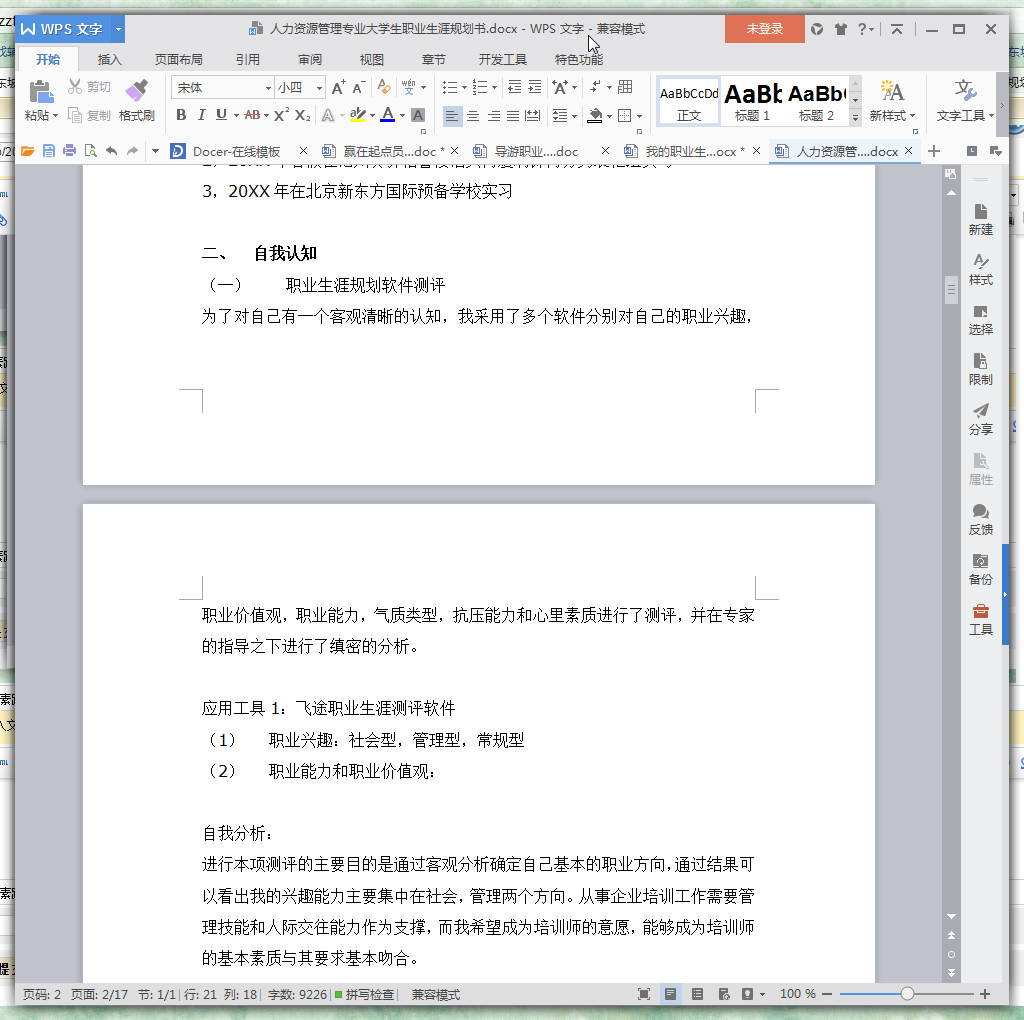This screenshot has width=1024, height=1020.
Task: Toggle Italic formatting
Action: tap(201, 116)
